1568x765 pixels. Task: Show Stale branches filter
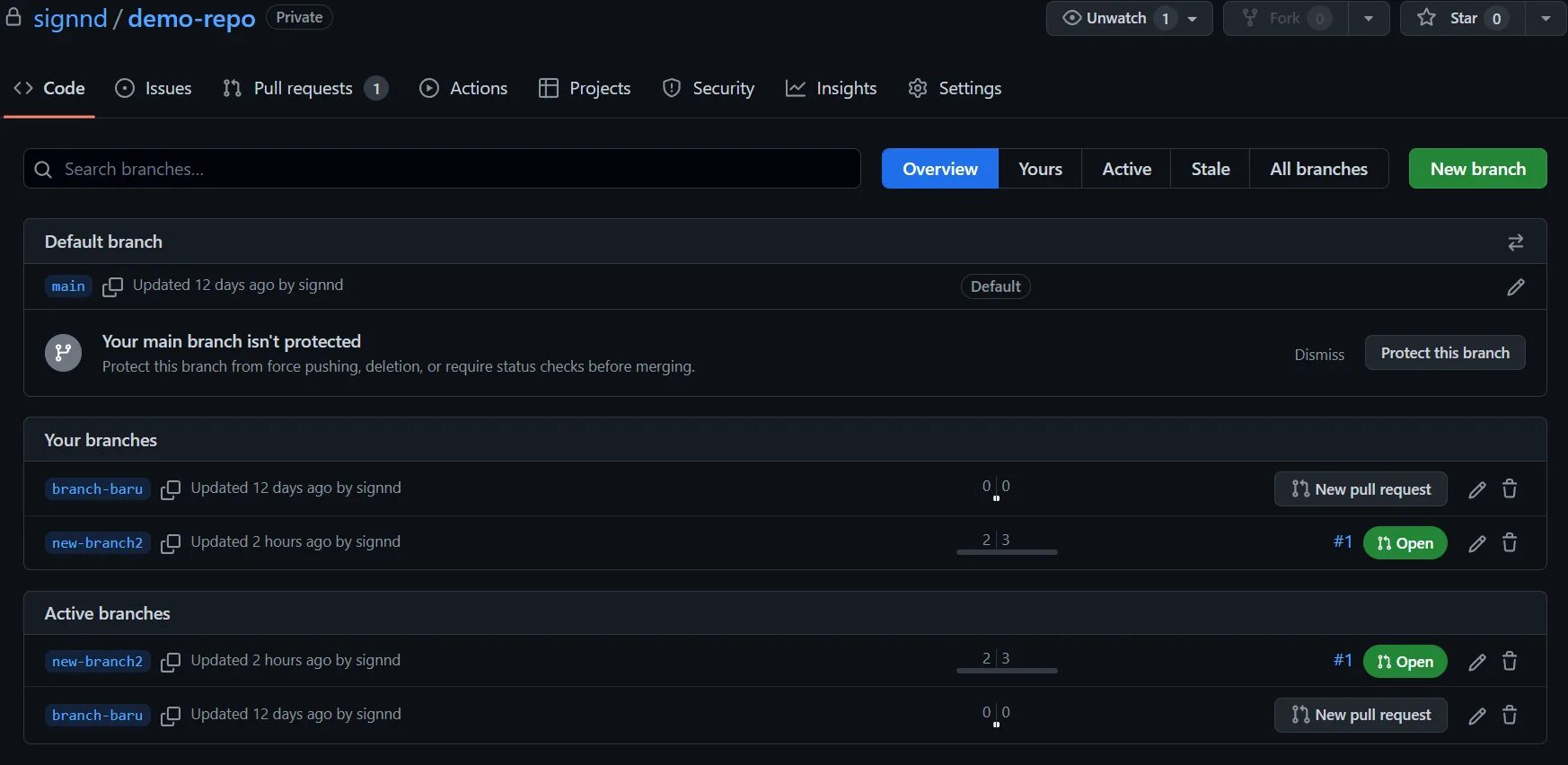(1211, 169)
